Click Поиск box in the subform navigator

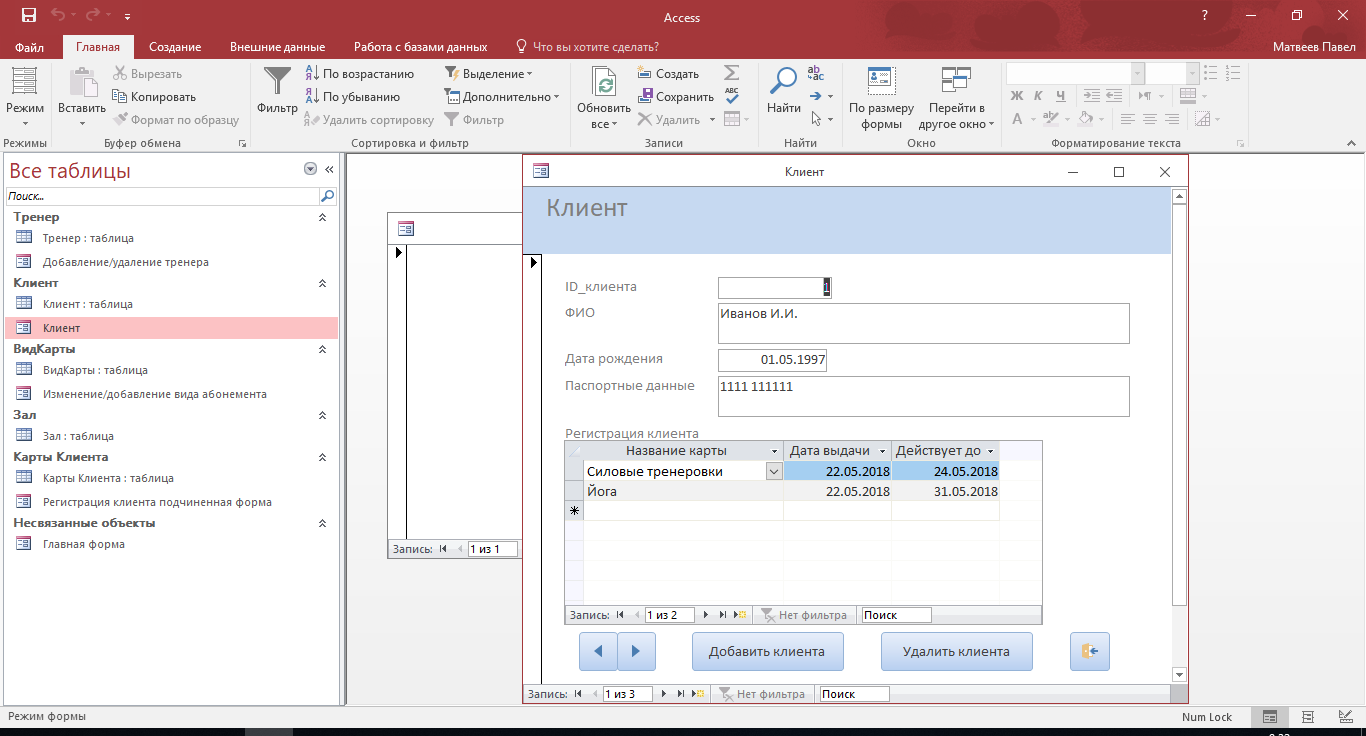[896, 615]
